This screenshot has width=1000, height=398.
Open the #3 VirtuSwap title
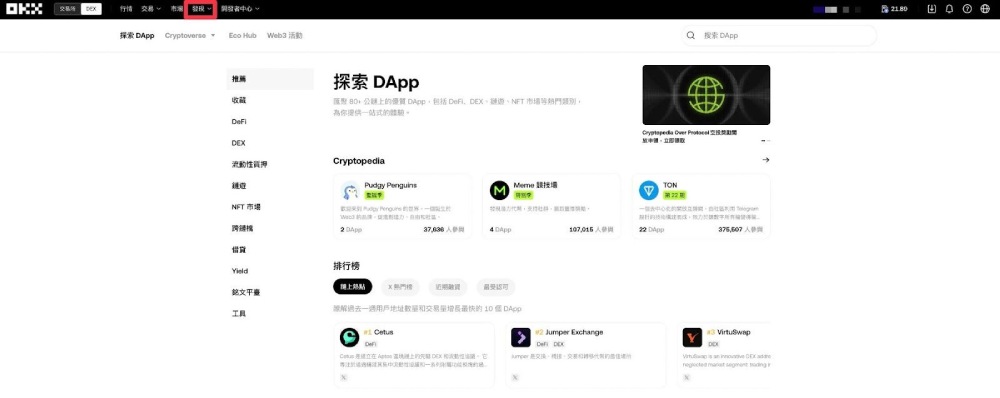[x=728, y=332]
